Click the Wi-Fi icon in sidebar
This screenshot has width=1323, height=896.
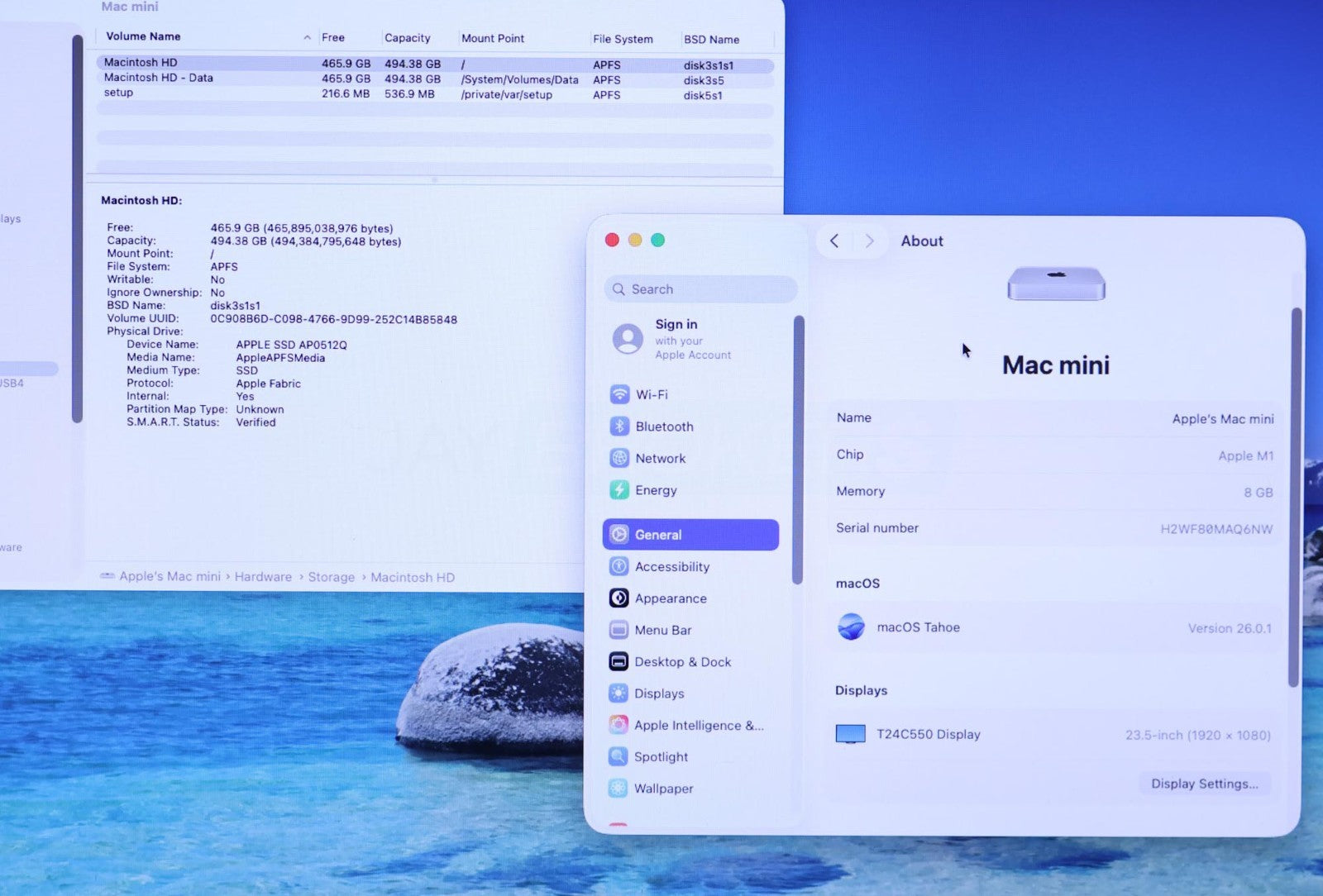(619, 394)
